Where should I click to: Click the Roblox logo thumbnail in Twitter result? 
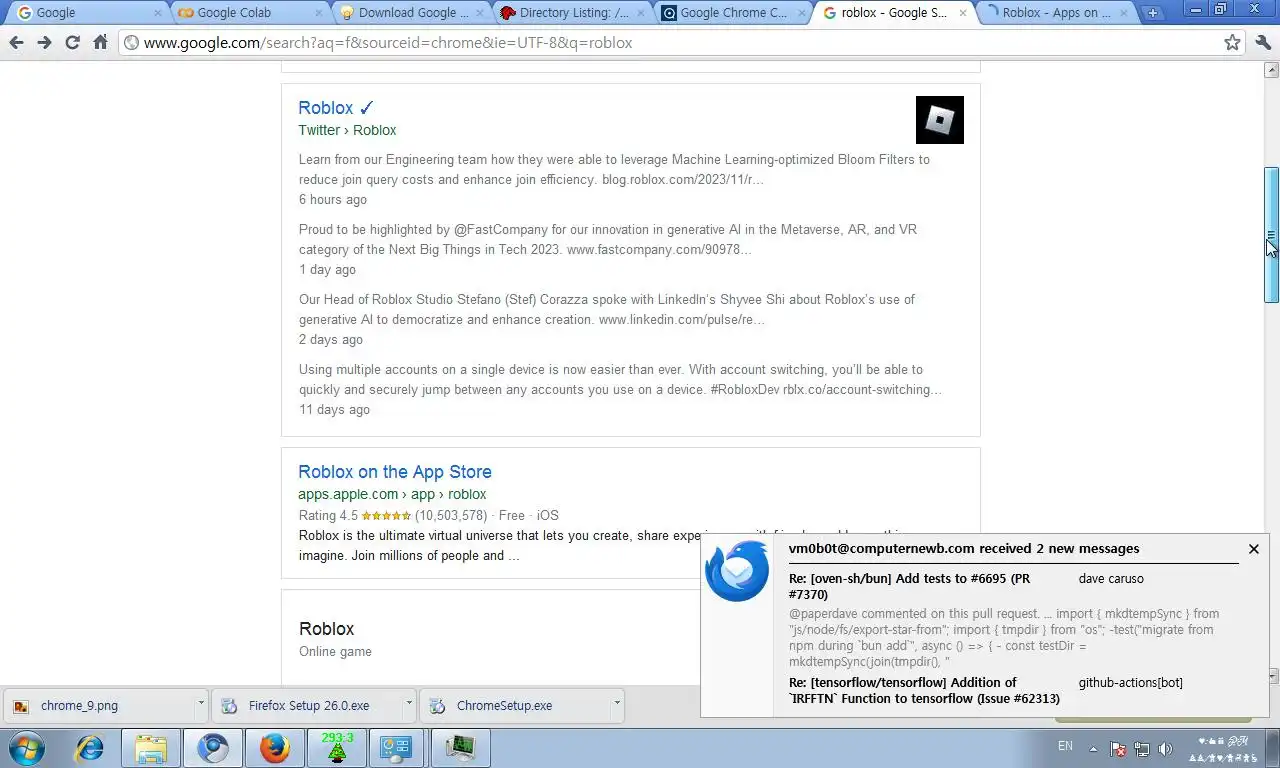pos(940,120)
